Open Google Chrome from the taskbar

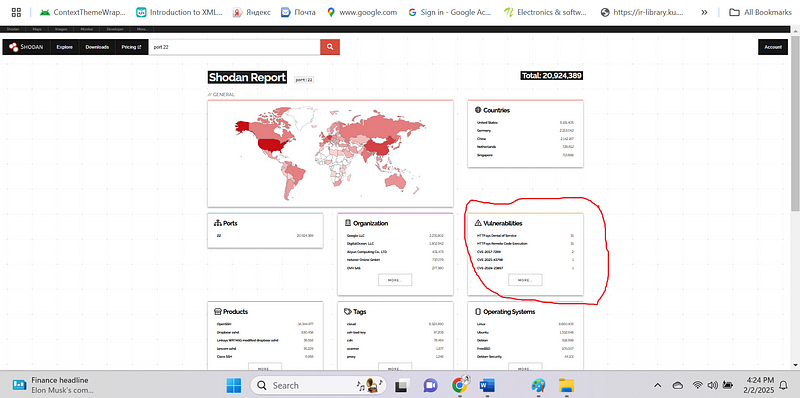(x=460, y=385)
